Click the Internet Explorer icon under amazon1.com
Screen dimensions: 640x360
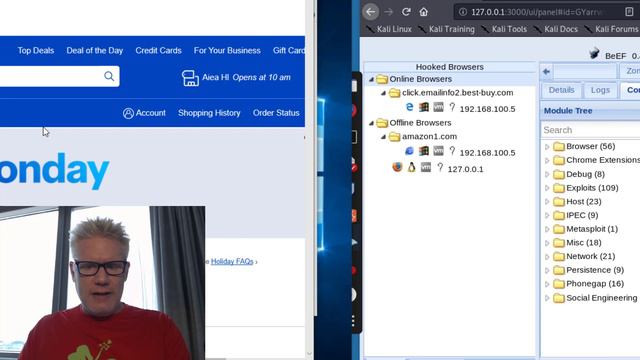pyautogui.click(x=409, y=151)
